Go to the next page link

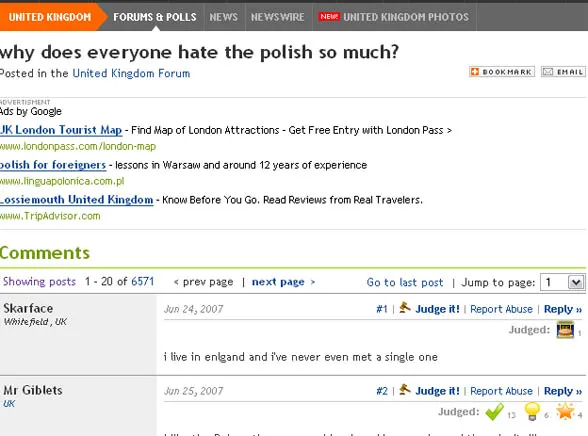(x=283, y=282)
